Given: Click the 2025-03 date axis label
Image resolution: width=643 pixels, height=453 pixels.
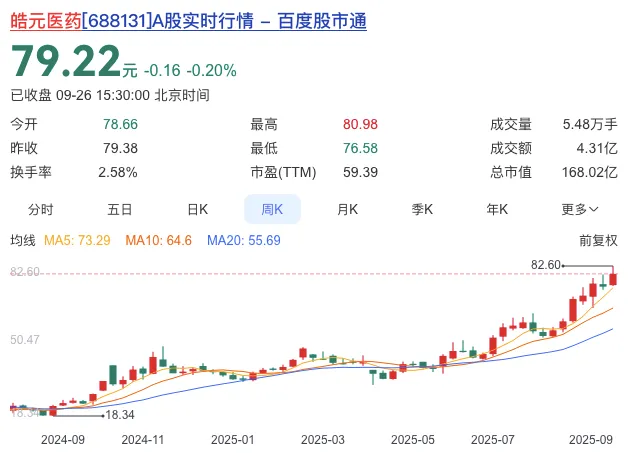Looking at the screenshot, I should pyautogui.click(x=323, y=440).
